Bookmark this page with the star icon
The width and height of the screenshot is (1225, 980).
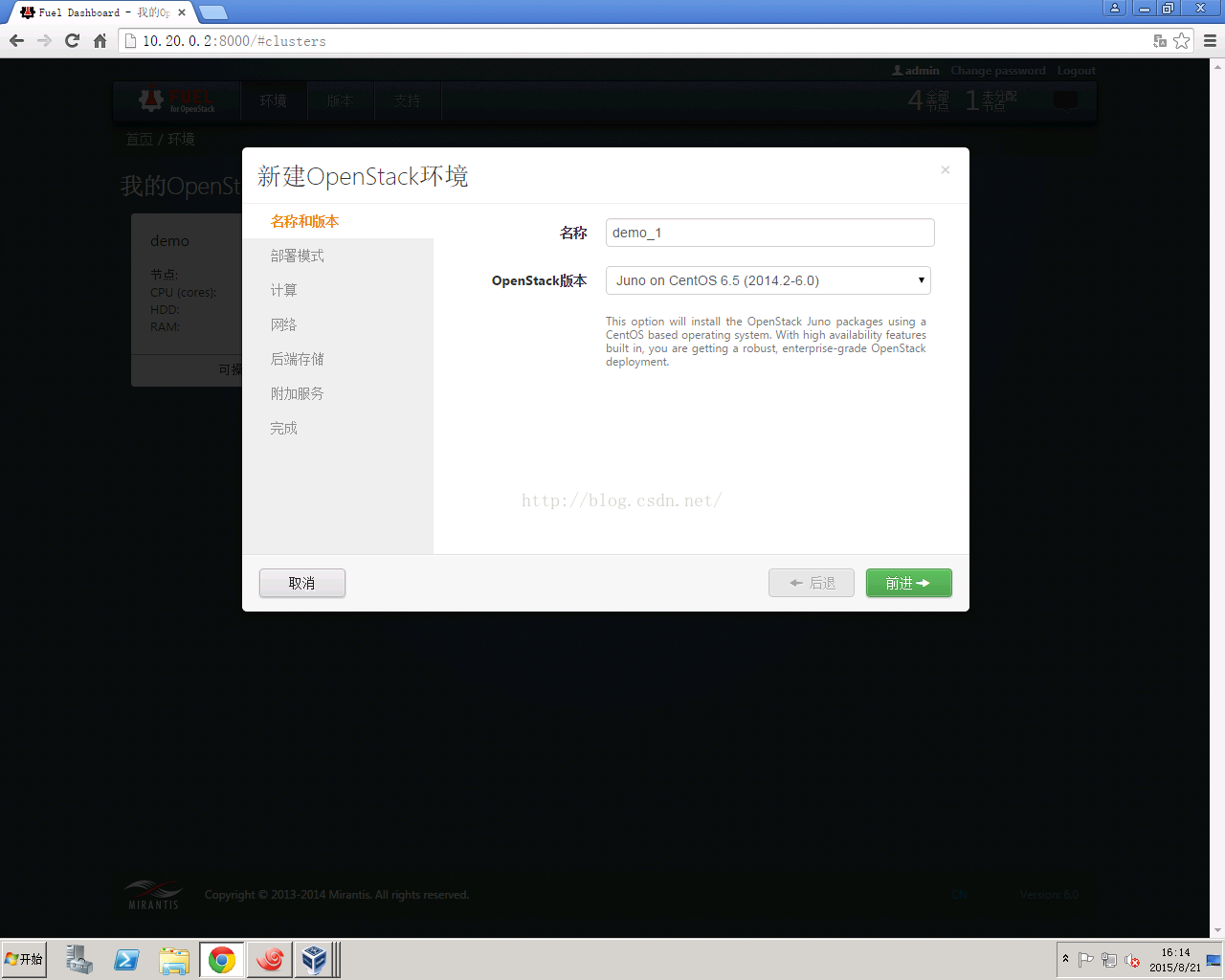coord(1182,40)
